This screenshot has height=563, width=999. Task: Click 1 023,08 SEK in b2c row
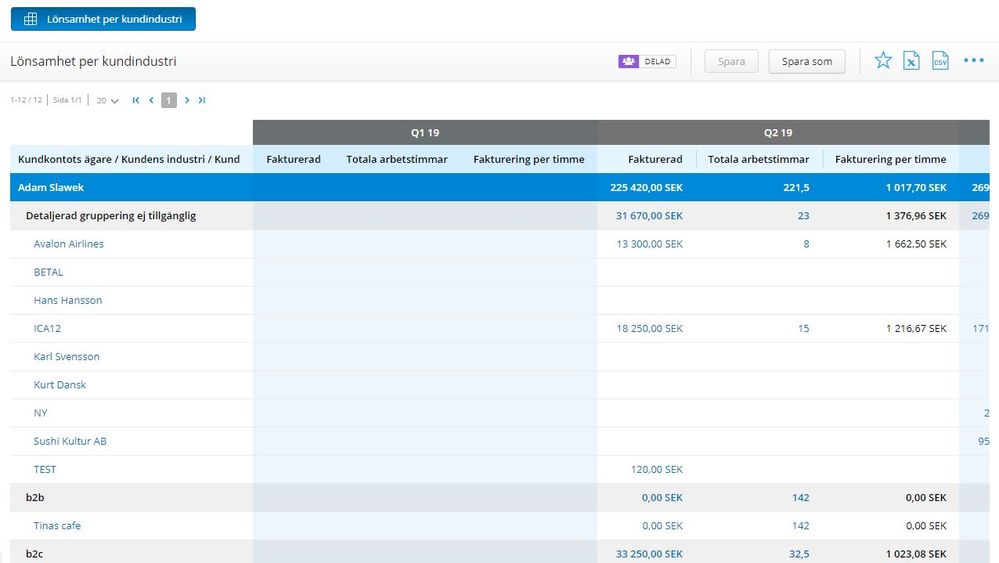tap(916, 554)
